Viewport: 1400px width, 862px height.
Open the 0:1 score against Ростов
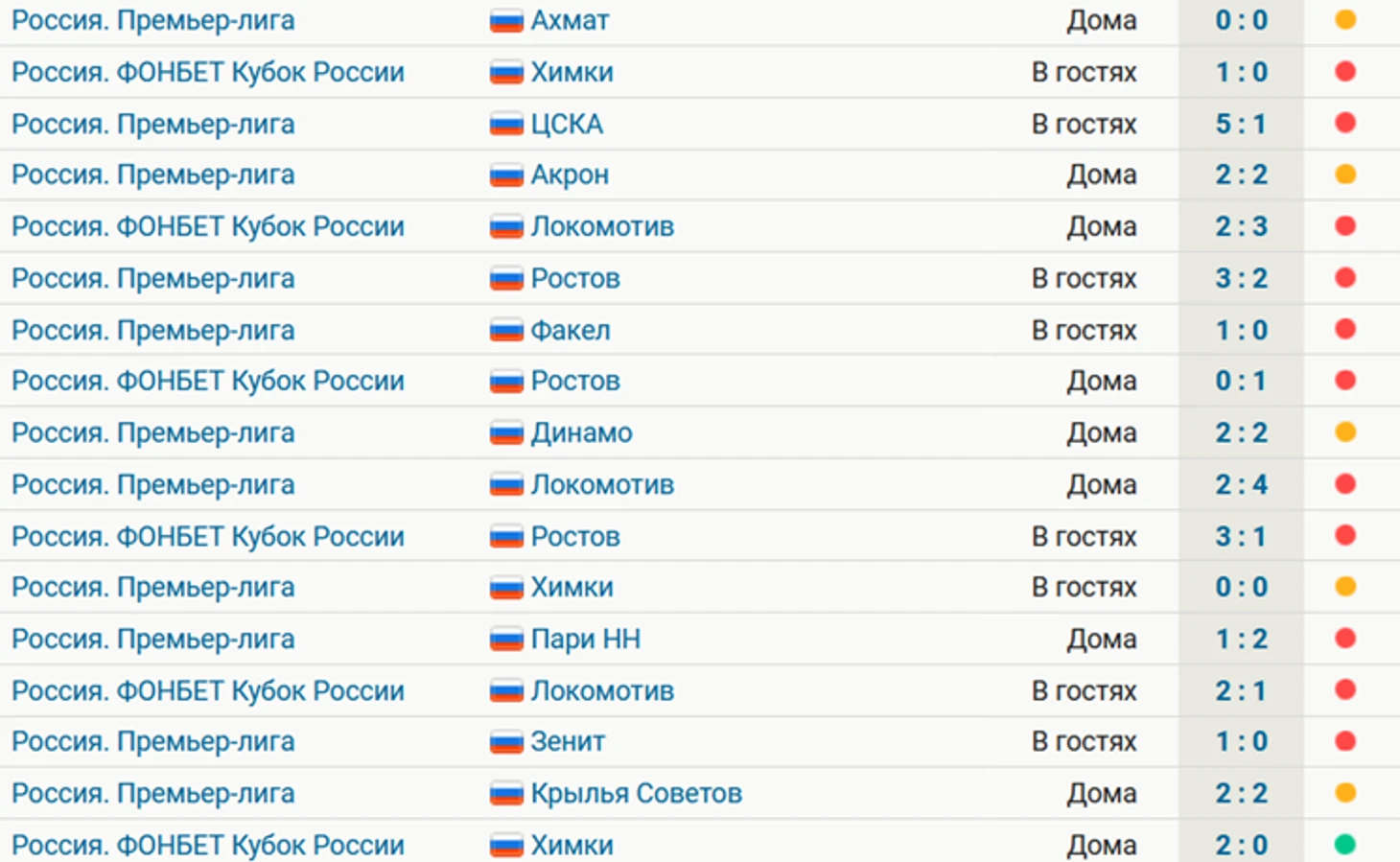pos(1241,381)
